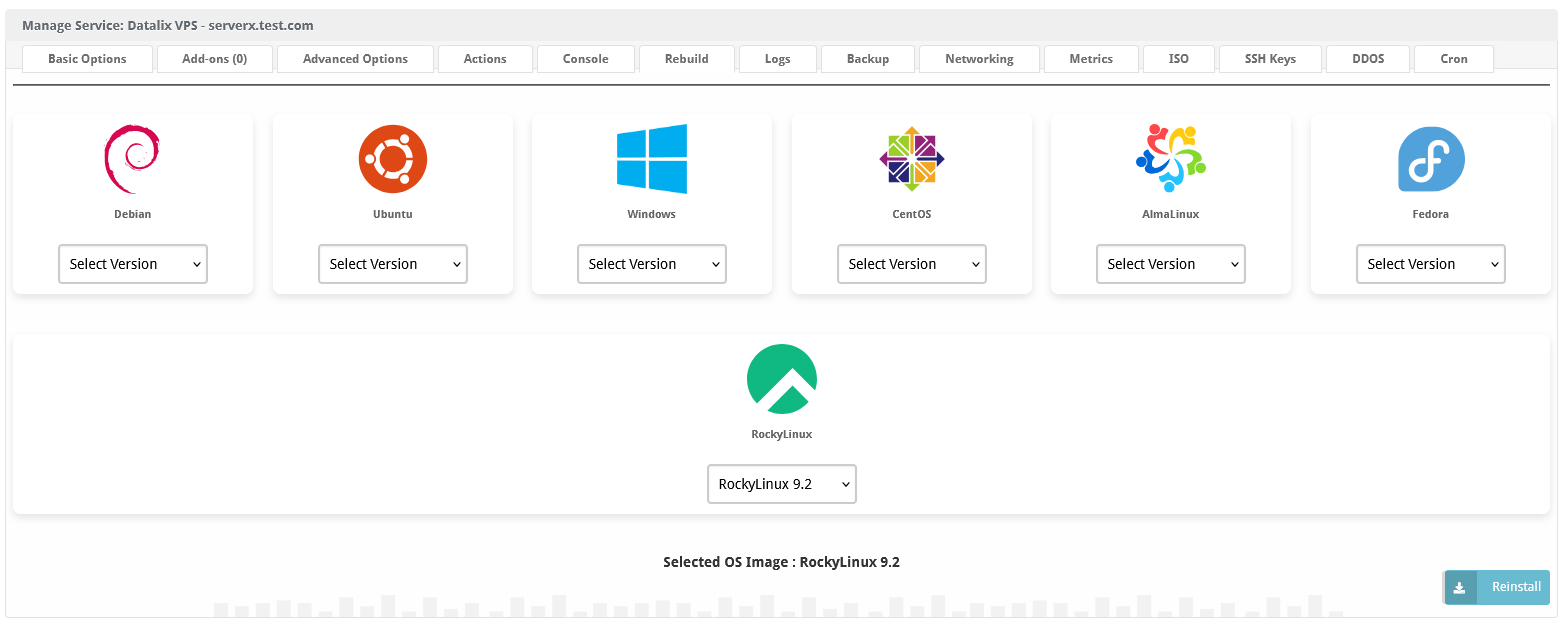Open the Debian Select Version dropdown
Screen dimensions: 1566x629
click(133, 264)
